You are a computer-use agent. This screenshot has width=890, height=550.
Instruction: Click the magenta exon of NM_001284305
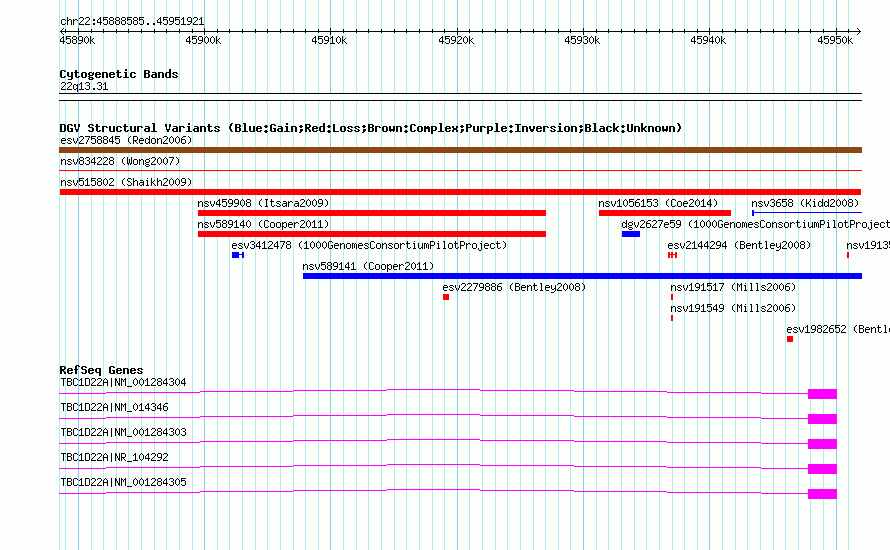[822, 494]
